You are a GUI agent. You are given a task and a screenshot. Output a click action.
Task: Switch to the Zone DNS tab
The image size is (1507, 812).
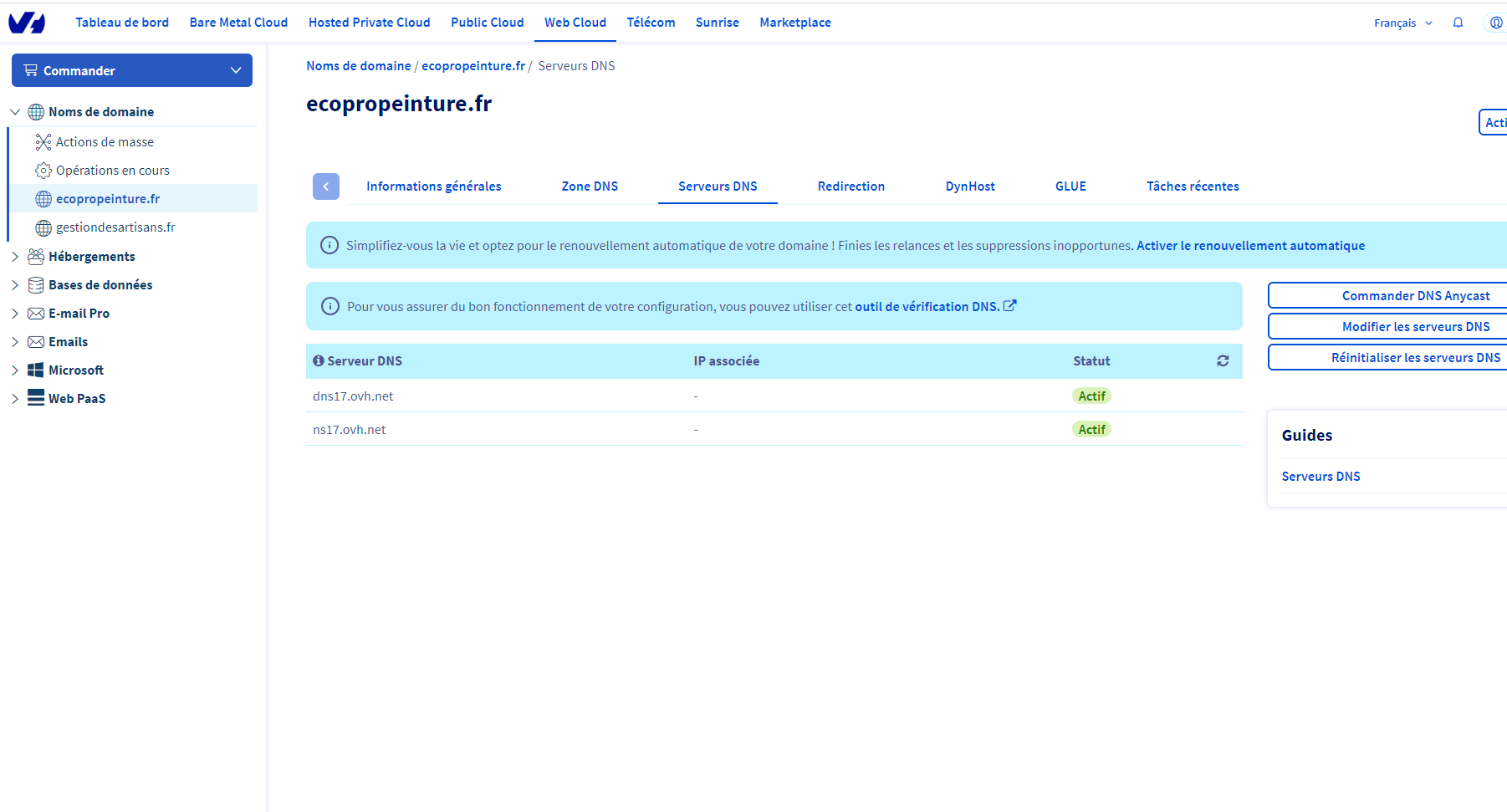pyautogui.click(x=590, y=186)
